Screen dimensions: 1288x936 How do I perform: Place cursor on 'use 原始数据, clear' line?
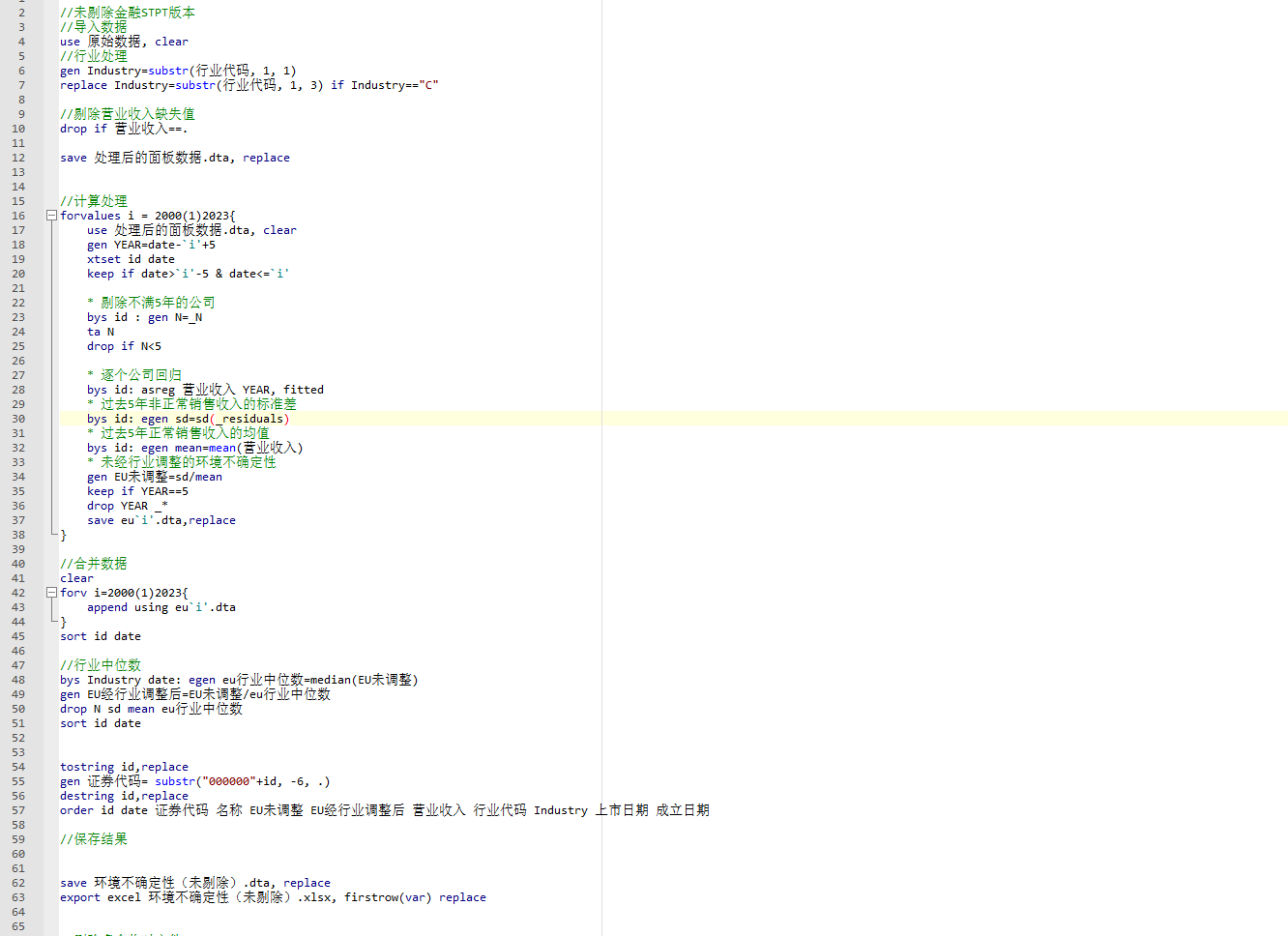coord(124,42)
